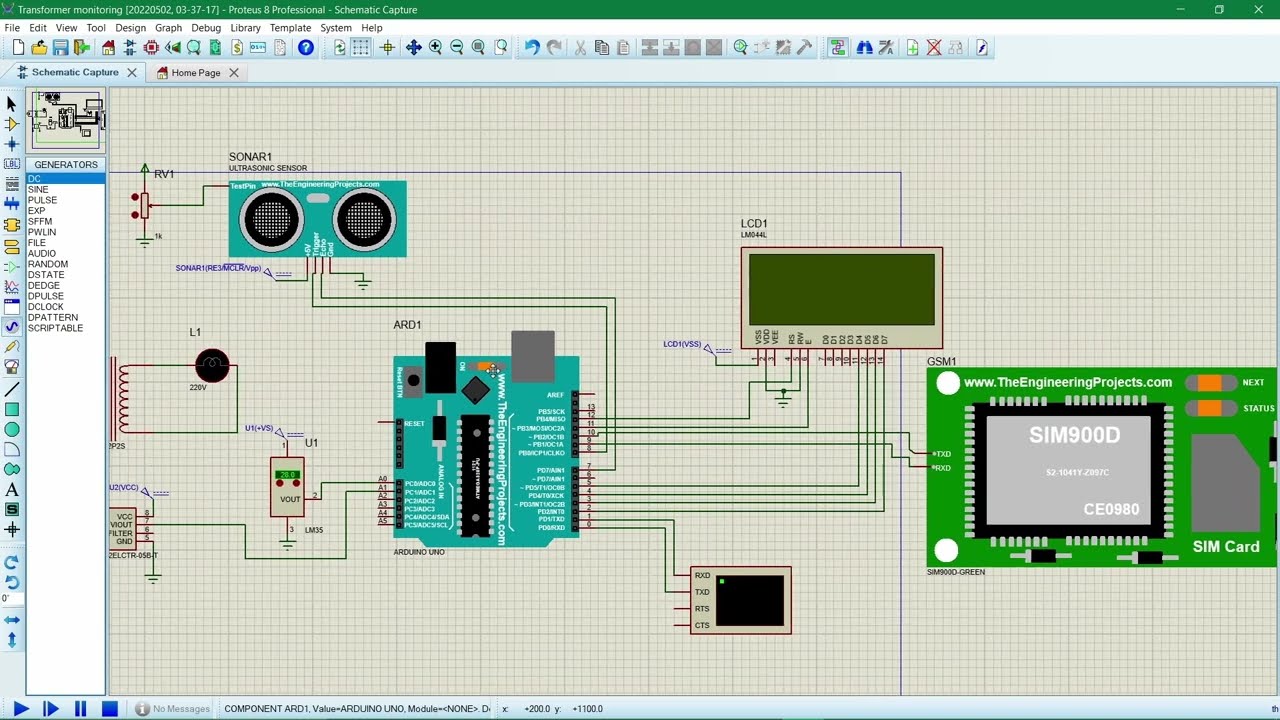The image size is (1280, 720).
Task: Open the Graph menu
Action: [x=168, y=28]
